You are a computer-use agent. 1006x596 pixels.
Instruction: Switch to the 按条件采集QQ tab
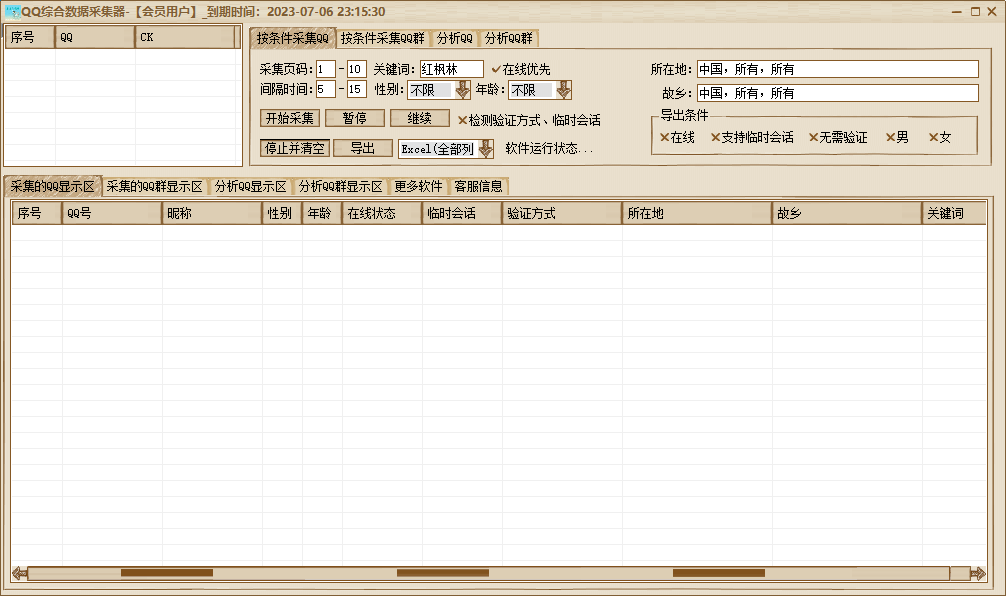[x=293, y=38]
